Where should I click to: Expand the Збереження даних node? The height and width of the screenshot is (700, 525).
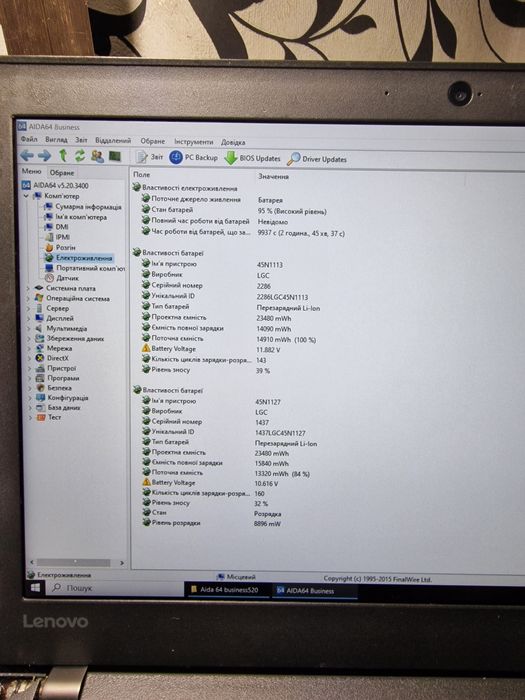(x=29, y=338)
